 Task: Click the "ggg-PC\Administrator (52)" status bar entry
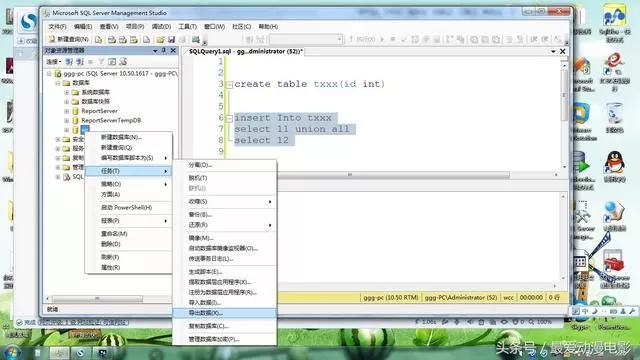[461, 298]
